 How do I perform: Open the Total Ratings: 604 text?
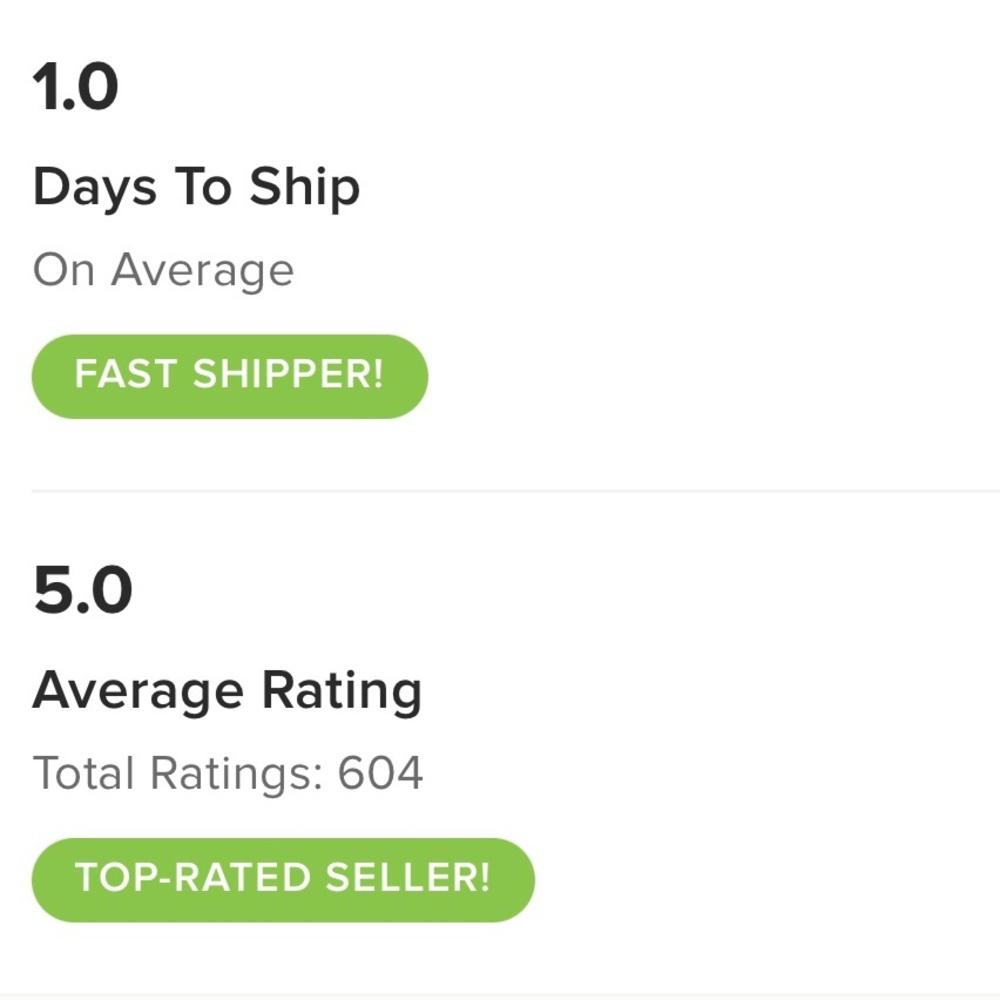[228, 774]
